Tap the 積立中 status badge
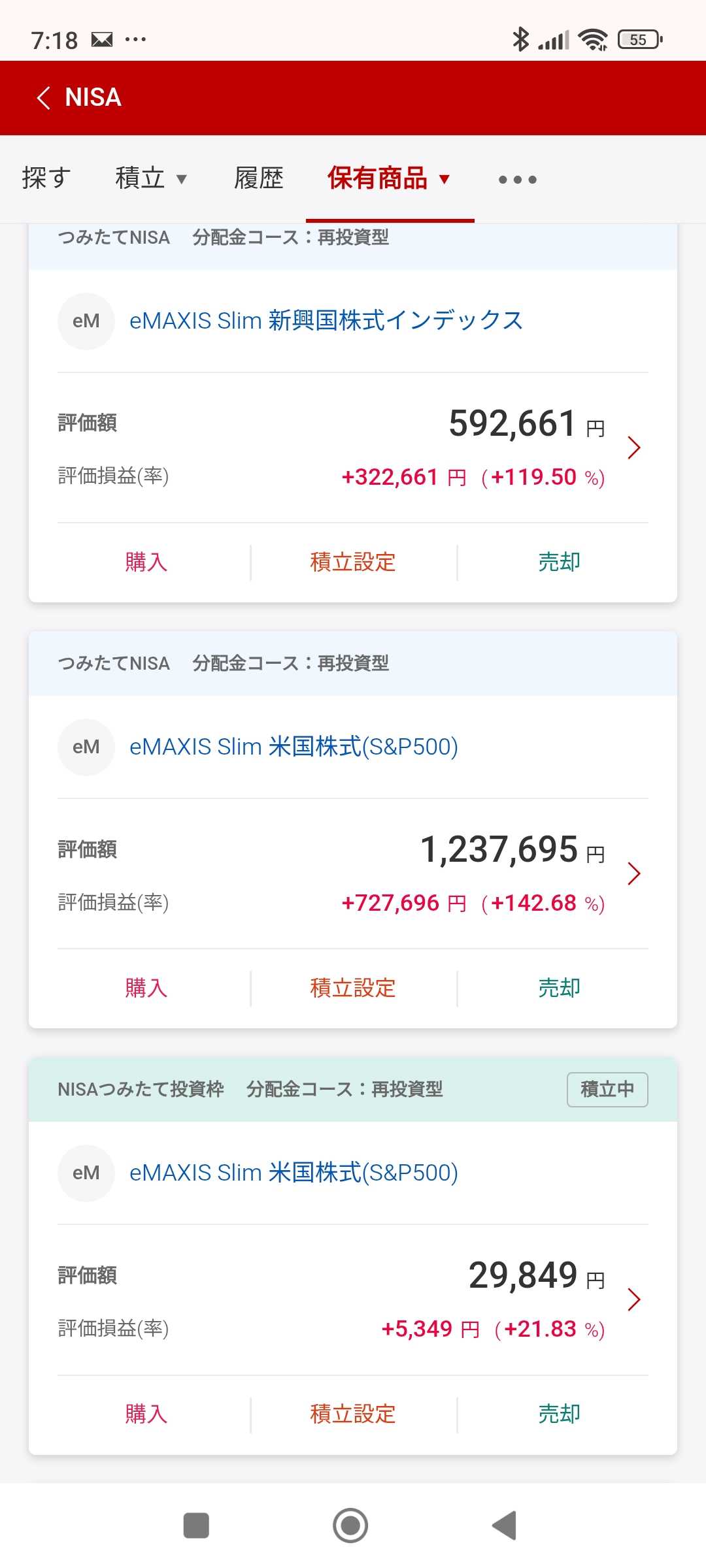 click(x=607, y=1089)
